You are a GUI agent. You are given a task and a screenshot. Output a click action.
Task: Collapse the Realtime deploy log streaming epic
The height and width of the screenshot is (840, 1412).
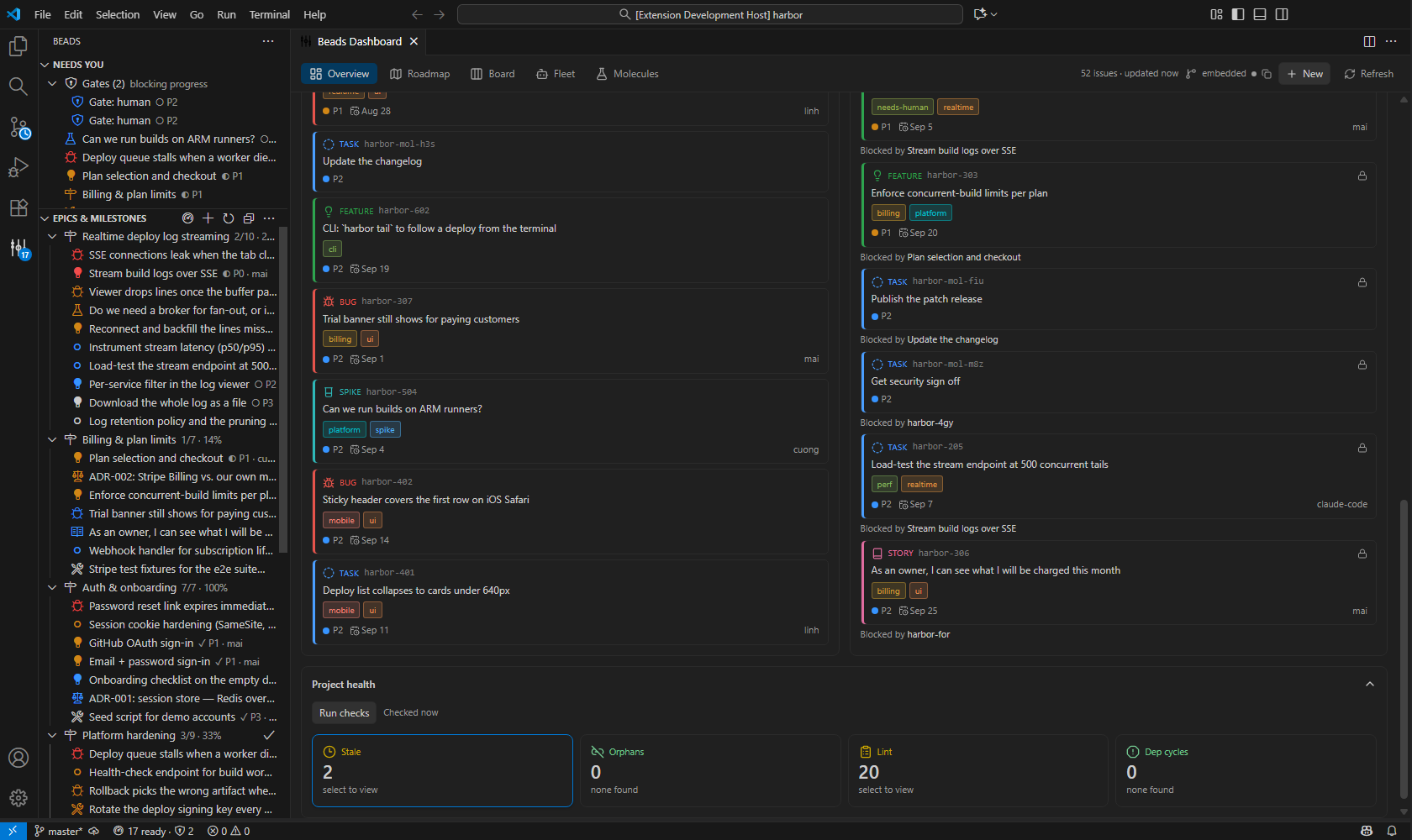click(x=52, y=237)
